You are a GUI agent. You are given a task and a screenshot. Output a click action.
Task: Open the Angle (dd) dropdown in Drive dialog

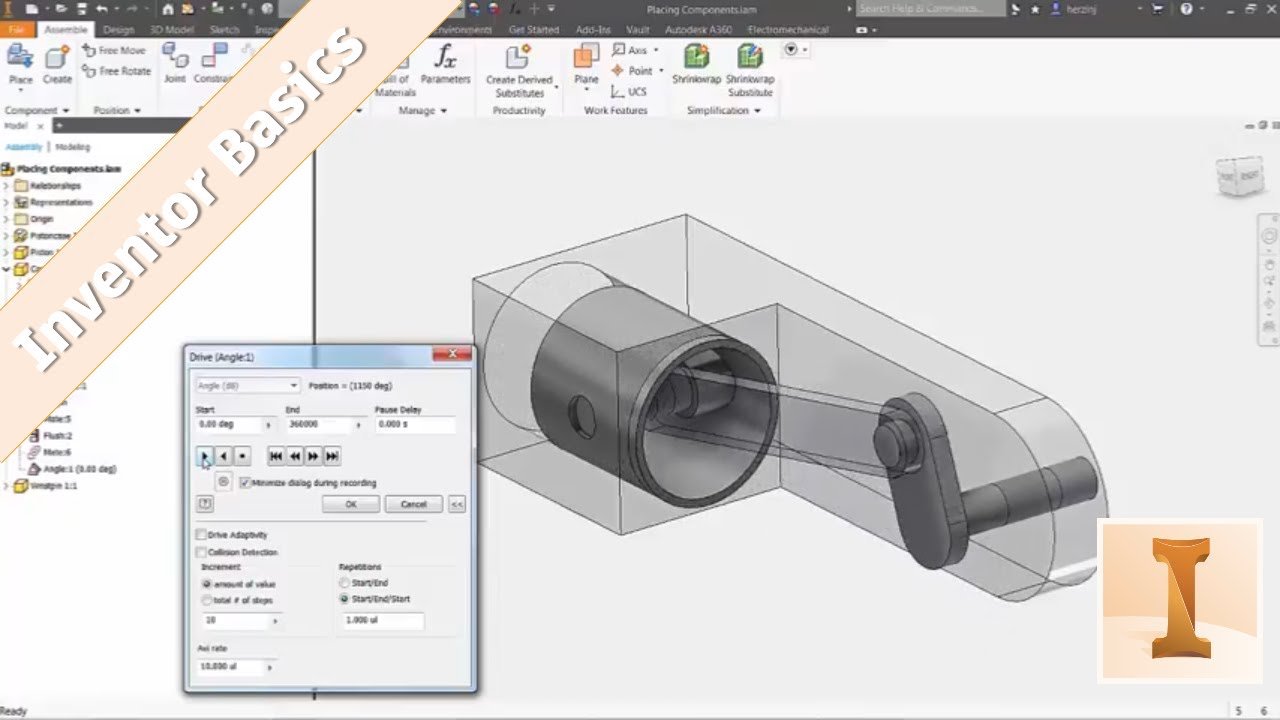(x=247, y=385)
